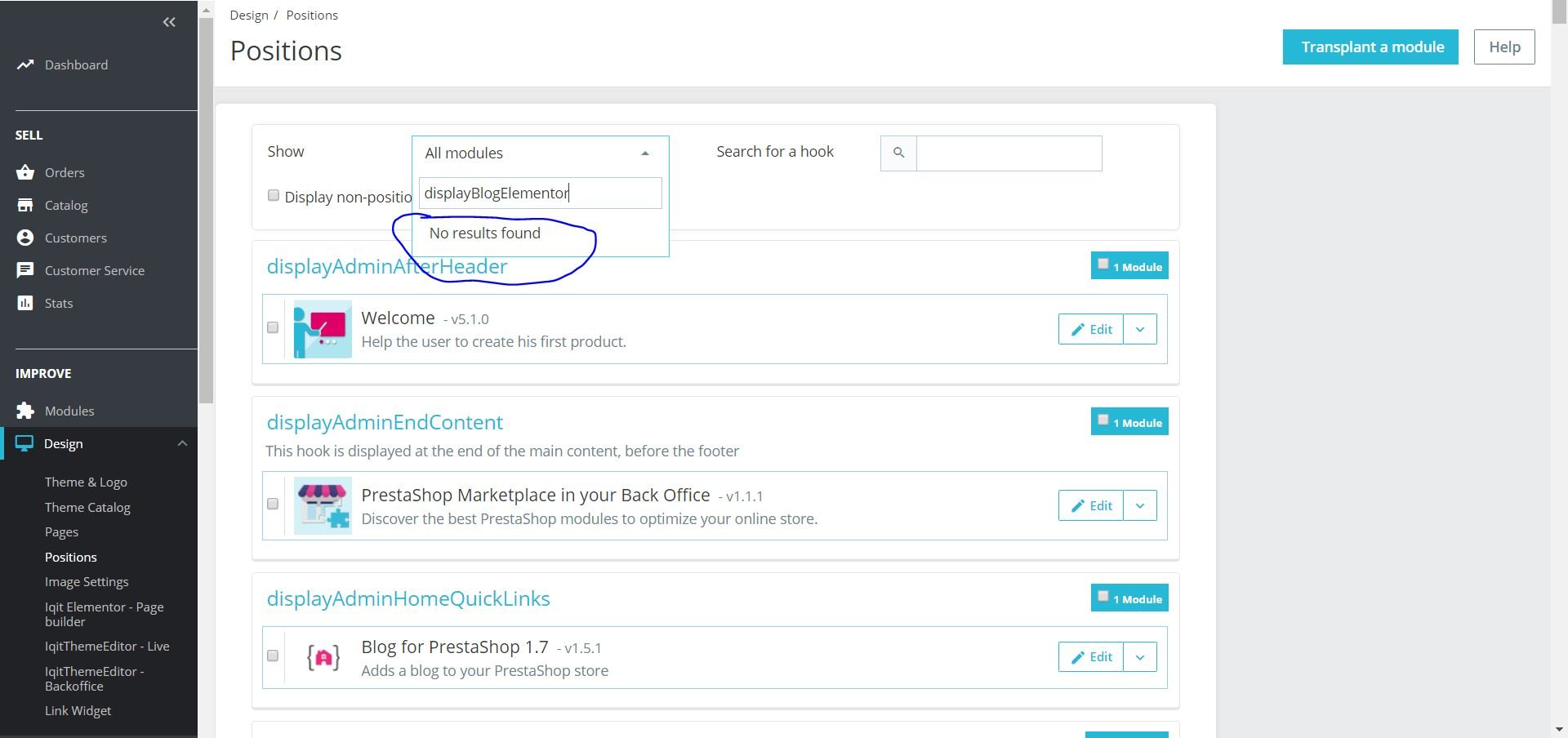This screenshot has height=738, width=1568.
Task: Open displayAdminHomeQuickLinks hook link
Action: coord(408,598)
